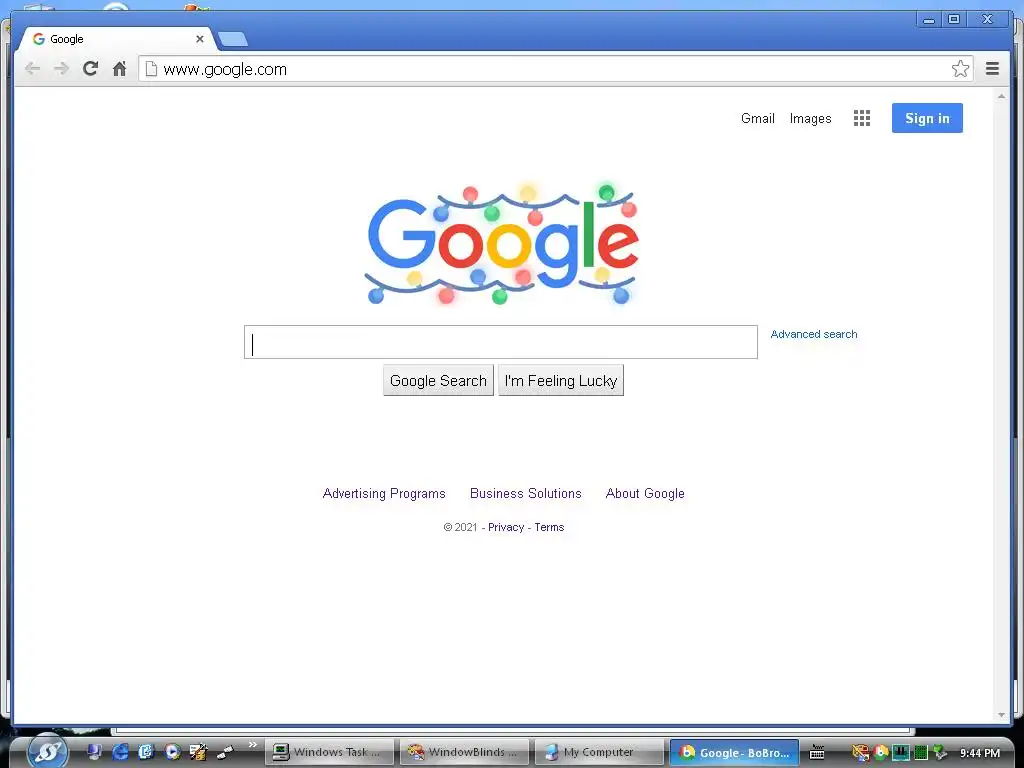Open the Privacy link in footer
Viewport: 1024px width, 768px height.
point(506,527)
